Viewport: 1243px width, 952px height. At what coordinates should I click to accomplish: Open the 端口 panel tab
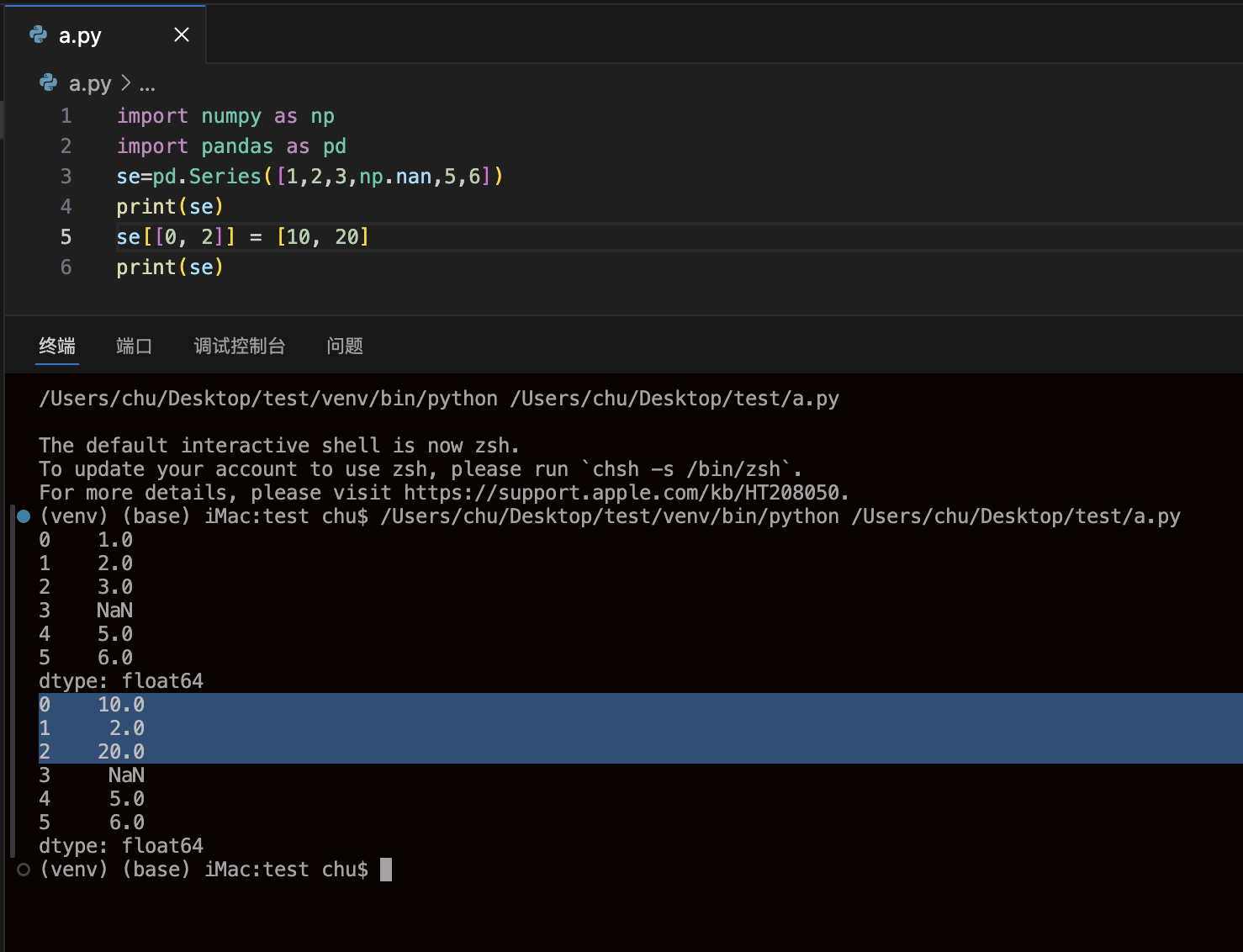pyautogui.click(x=134, y=346)
